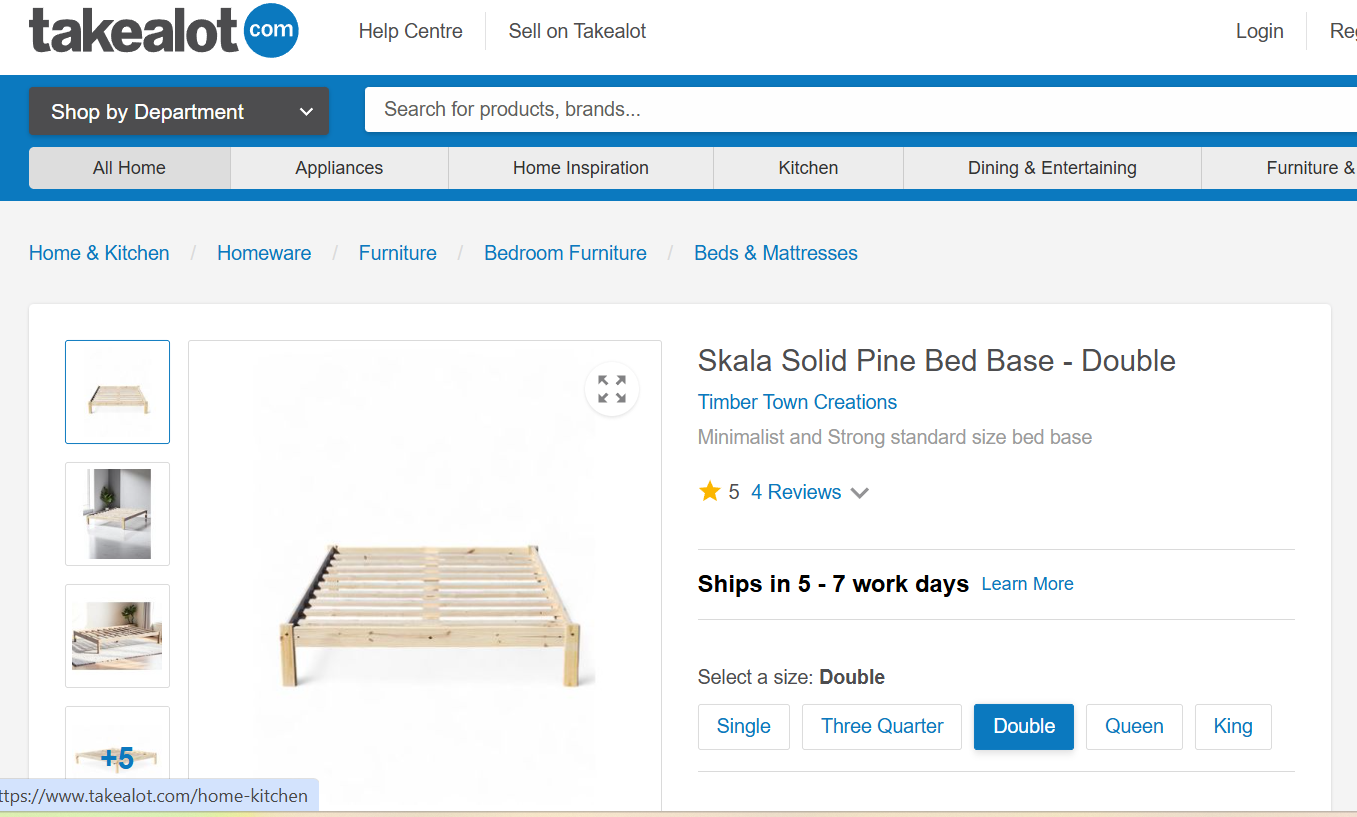Viewport: 1357px width, 817px height.
Task: Click the Login link
Action: tap(1259, 31)
